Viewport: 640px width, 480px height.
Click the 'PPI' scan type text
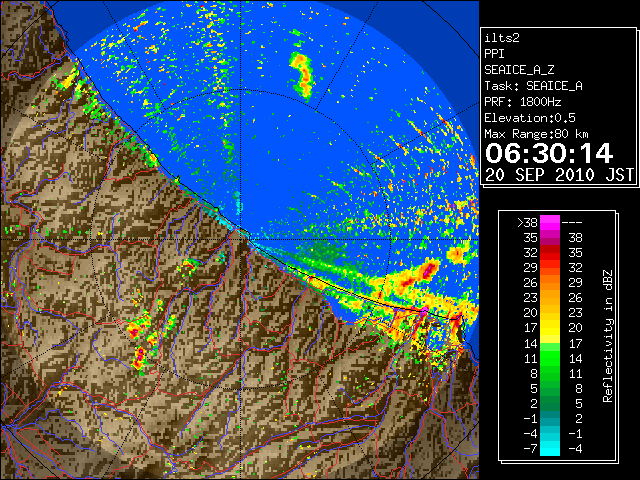coord(494,54)
